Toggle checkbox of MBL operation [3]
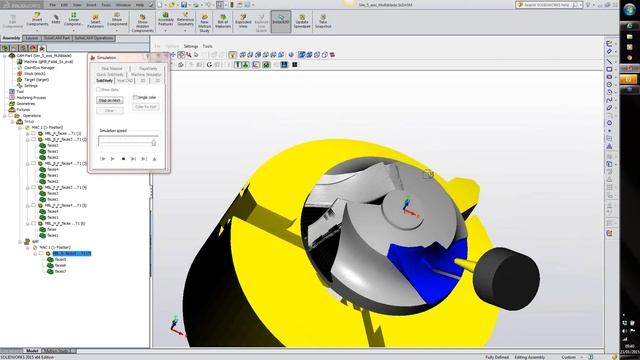 (34, 163)
